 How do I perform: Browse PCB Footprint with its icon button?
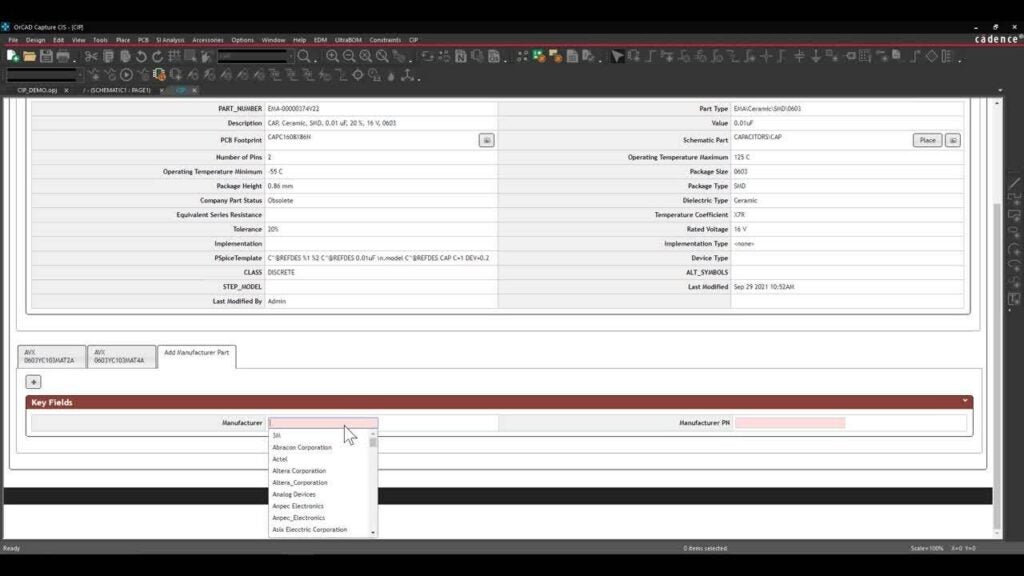tap(487, 140)
